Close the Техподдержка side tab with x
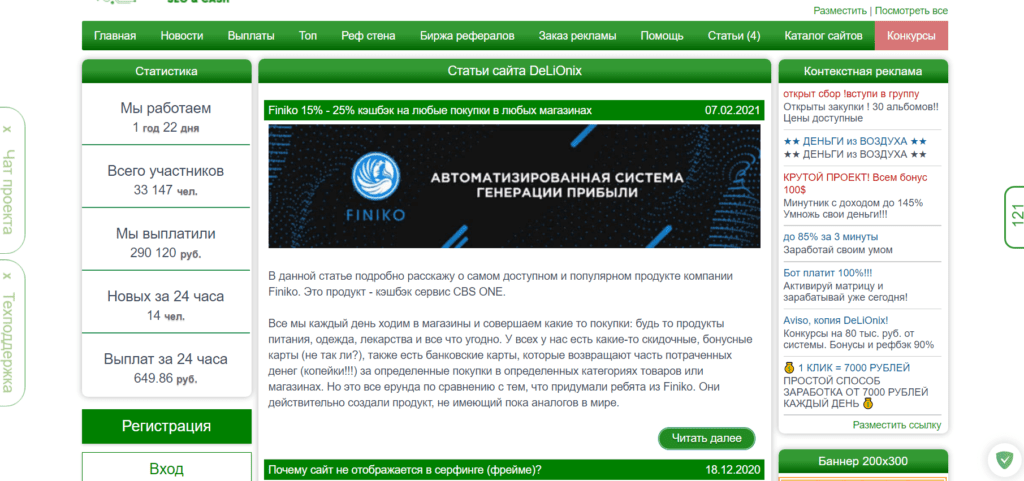The width and height of the screenshot is (1024, 481). tap(7, 275)
